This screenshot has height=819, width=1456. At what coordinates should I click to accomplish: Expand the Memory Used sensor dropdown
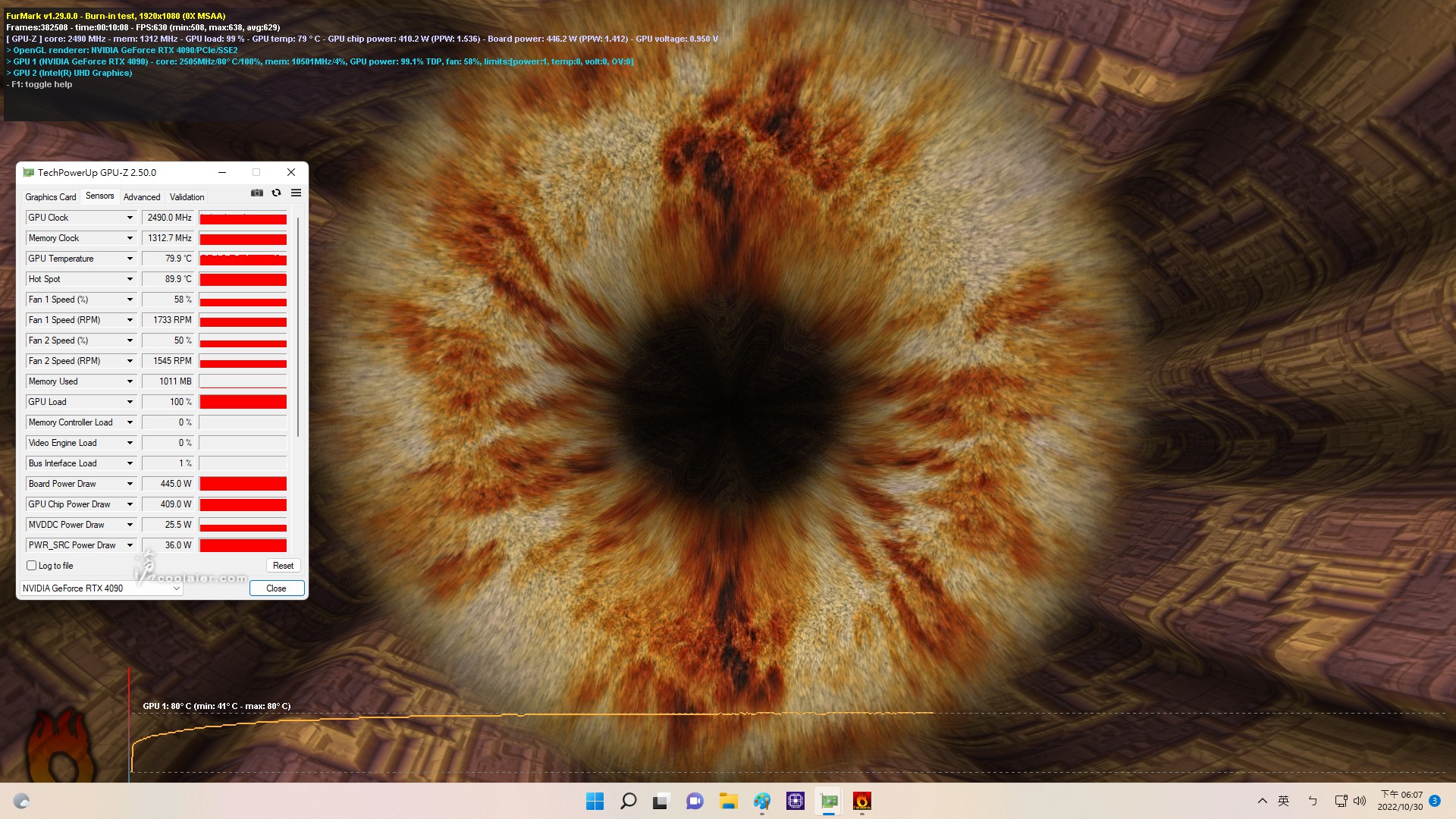pos(130,381)
